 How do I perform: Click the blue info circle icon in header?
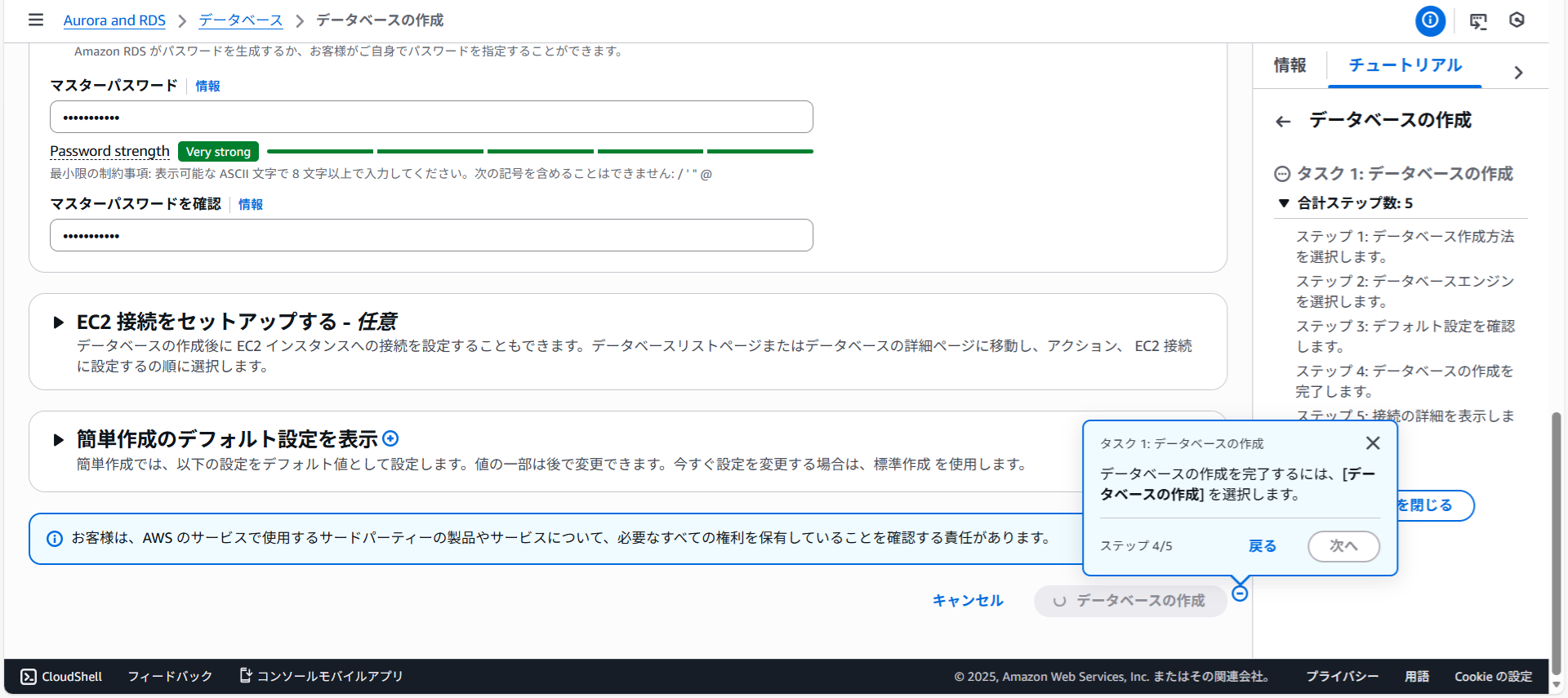[1430, 20]
